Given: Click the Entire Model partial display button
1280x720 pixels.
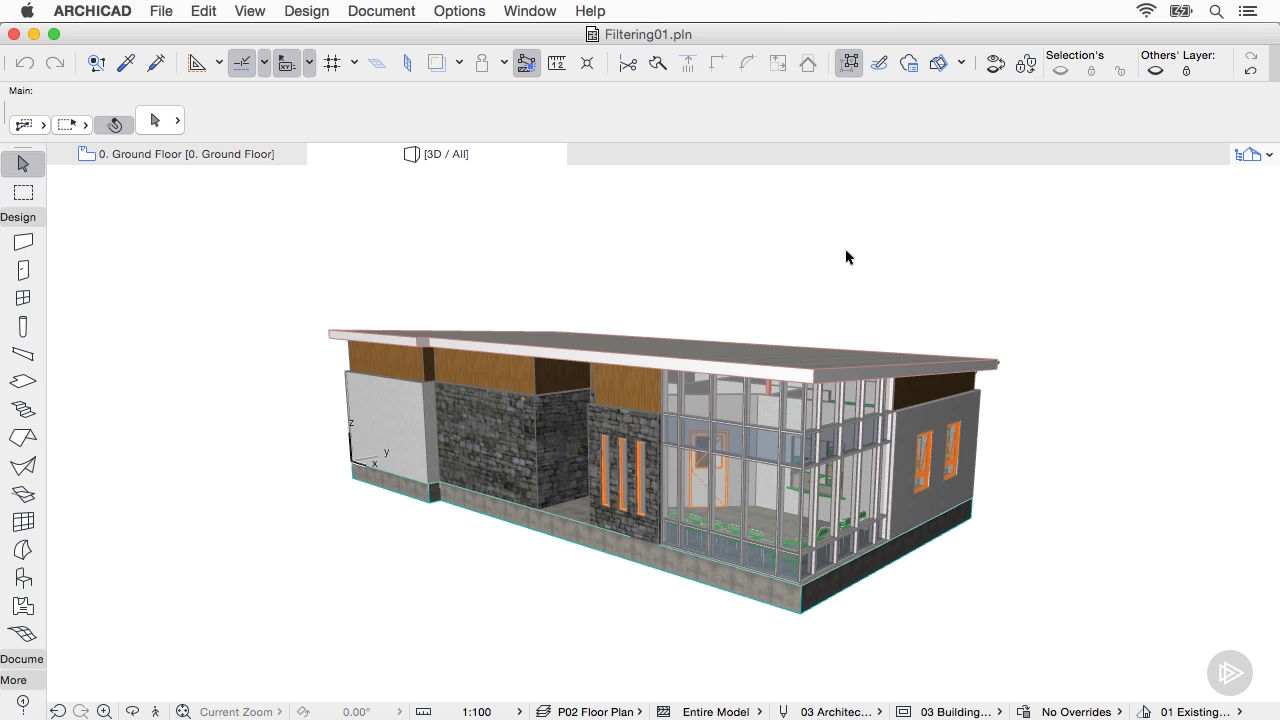Looking at the screenshot, I should pos(715,712).
